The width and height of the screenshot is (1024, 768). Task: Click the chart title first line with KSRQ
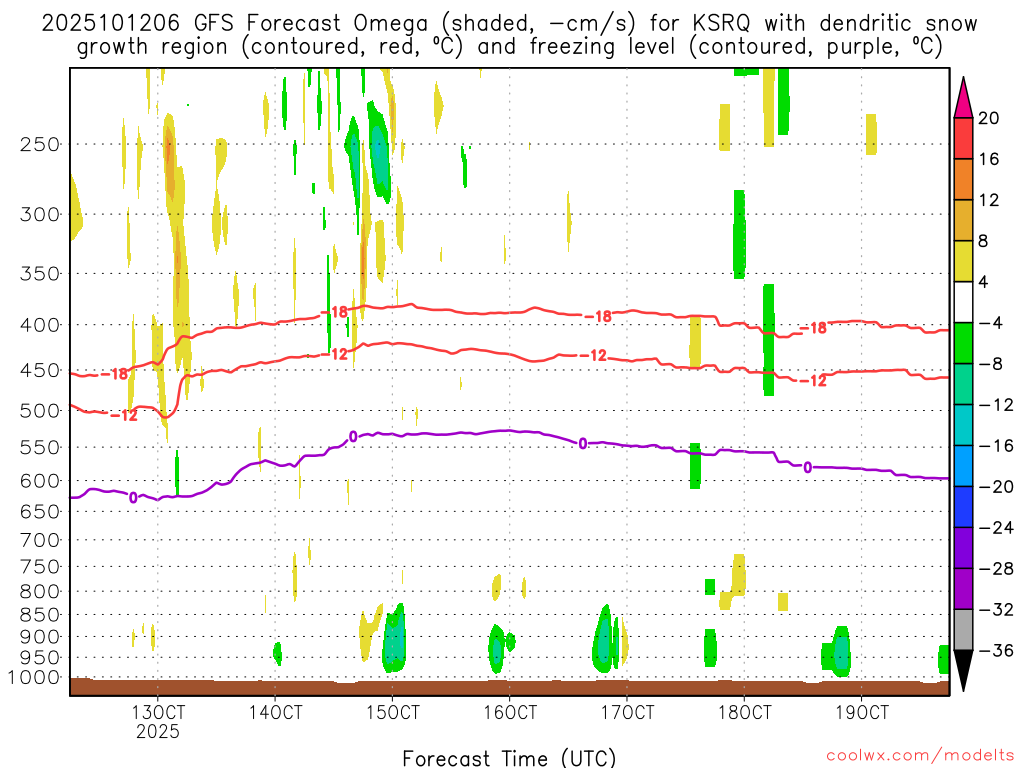click(x=509, y=24)
